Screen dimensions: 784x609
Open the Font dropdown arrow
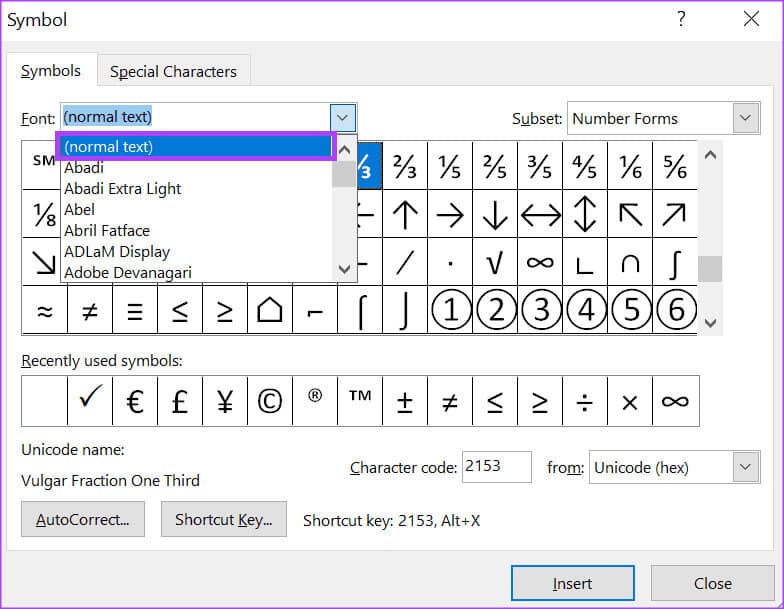point(343,117)
